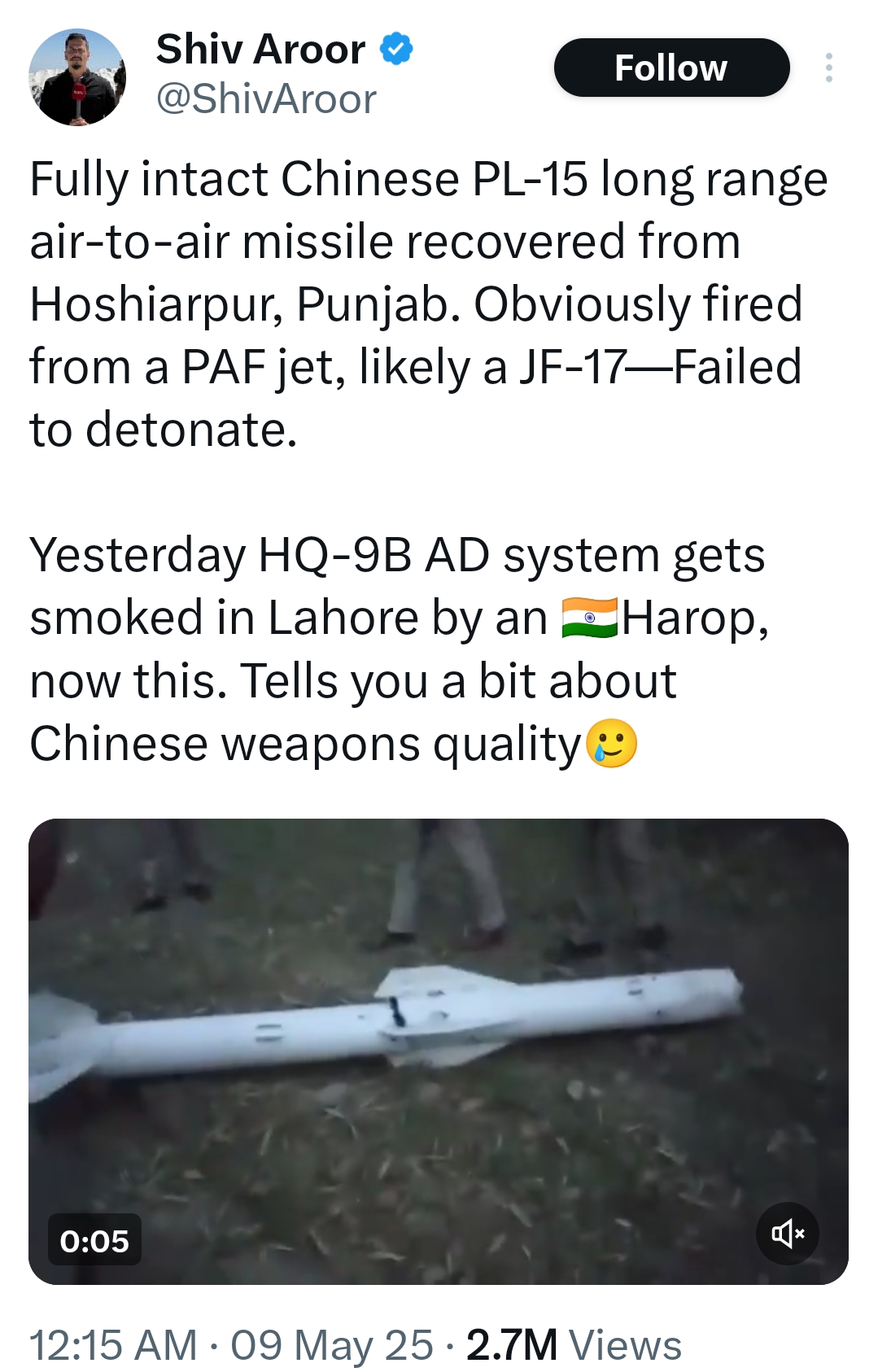Viewport: 878px width, 1372px height.
Task: Unmute the video using the speaker icon
Action: click(788, 1234)
